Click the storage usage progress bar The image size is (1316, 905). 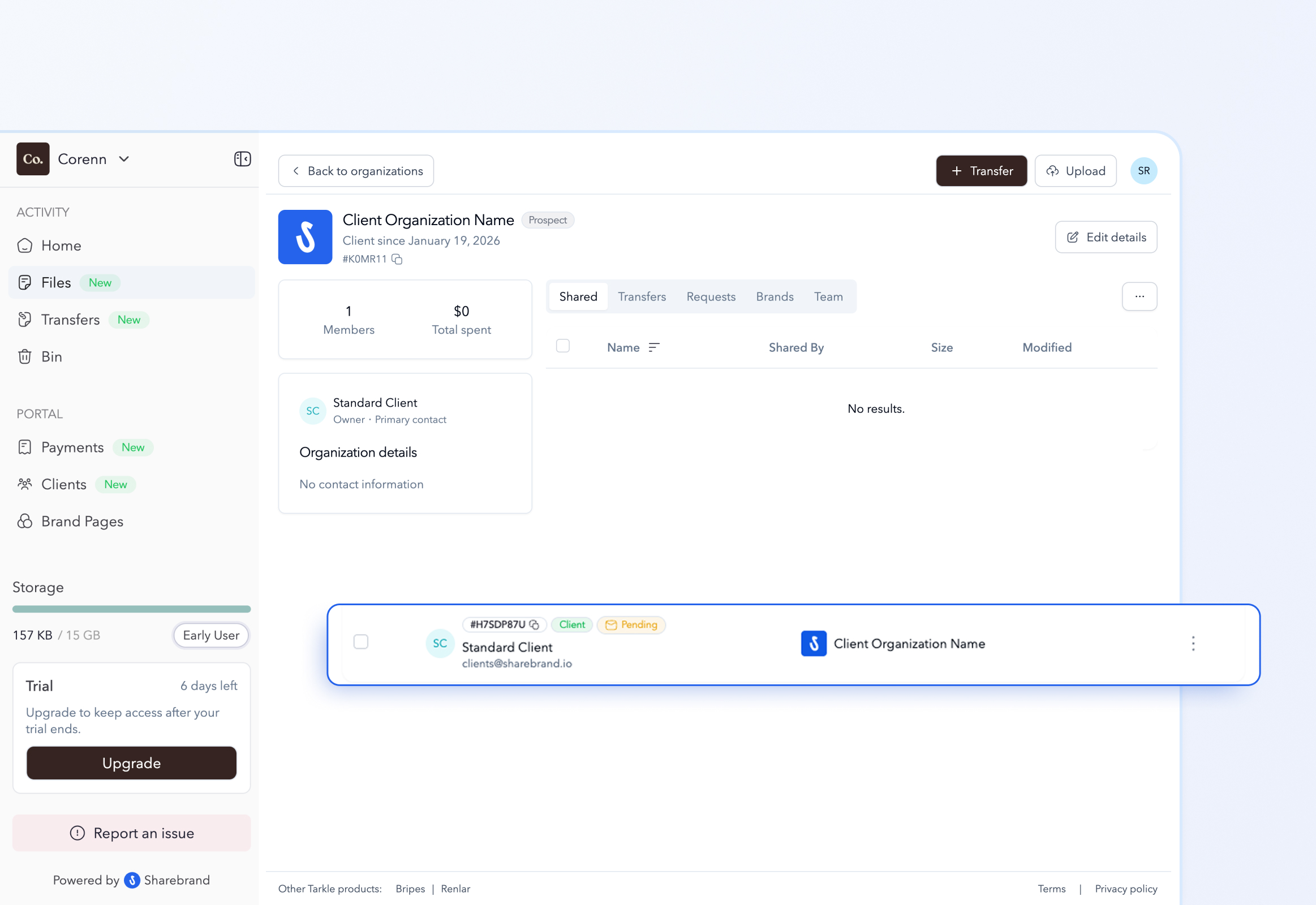[x=131, y=609]
